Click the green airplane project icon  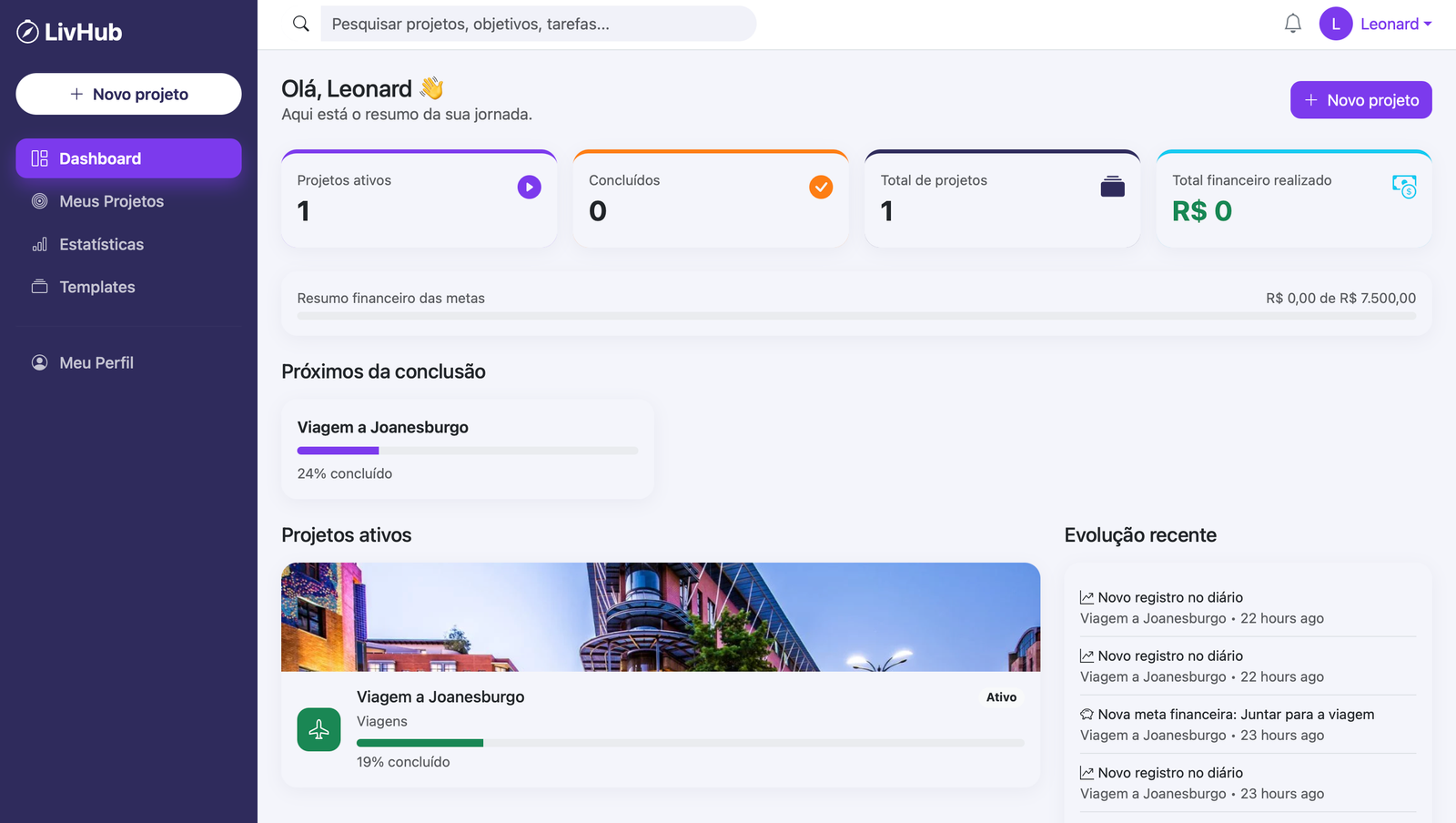click(318, 729)
